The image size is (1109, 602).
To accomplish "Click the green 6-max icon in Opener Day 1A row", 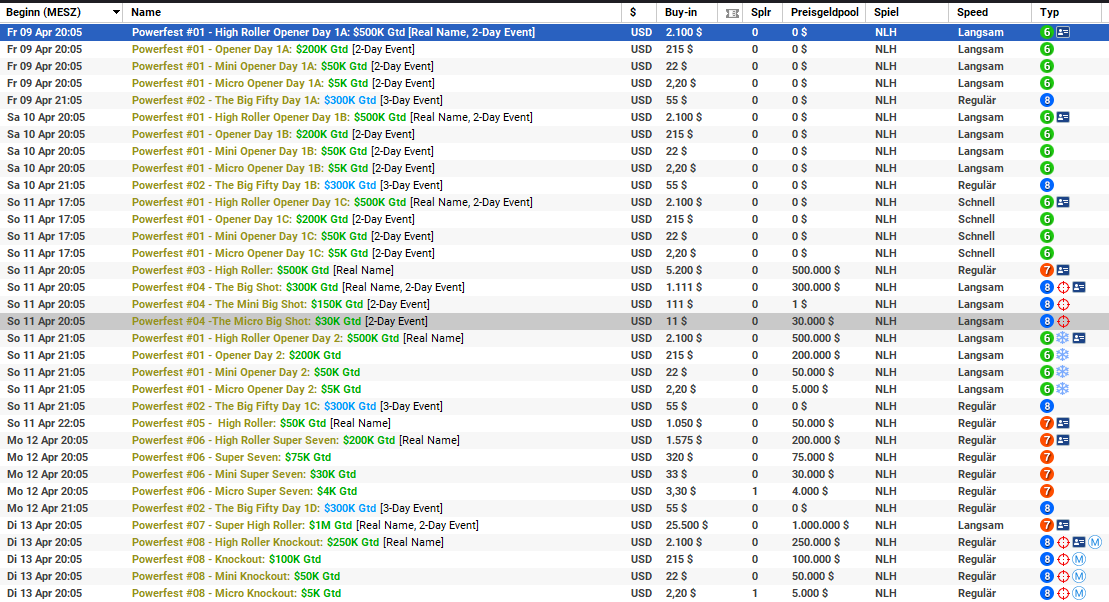I will (1047, 50).
